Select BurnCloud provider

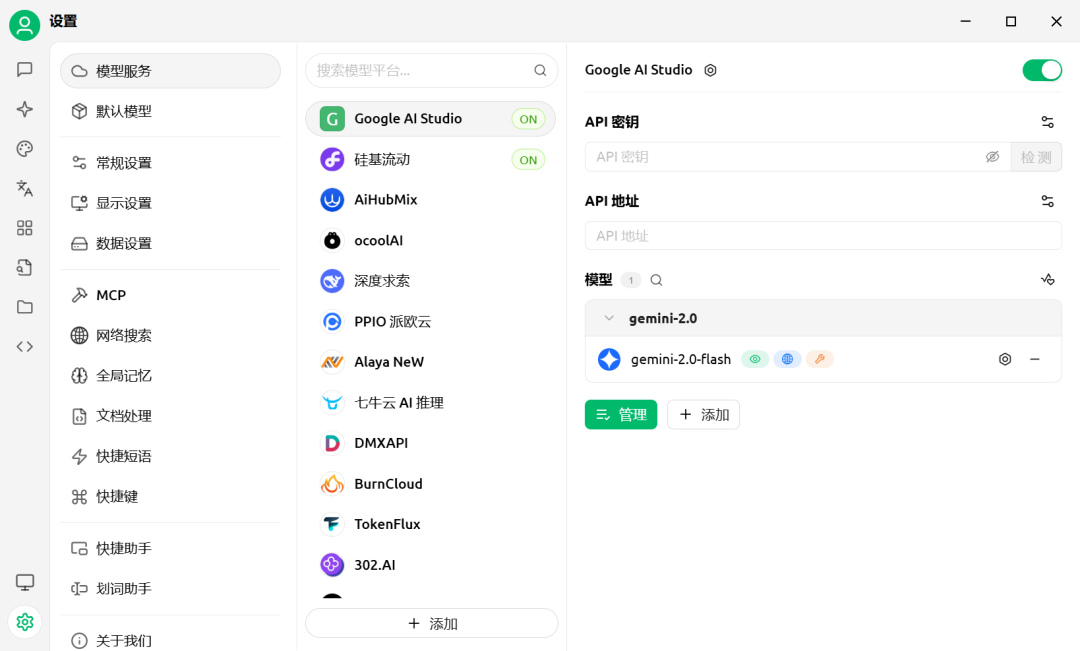pyautogui.click(x=430, y=484)
